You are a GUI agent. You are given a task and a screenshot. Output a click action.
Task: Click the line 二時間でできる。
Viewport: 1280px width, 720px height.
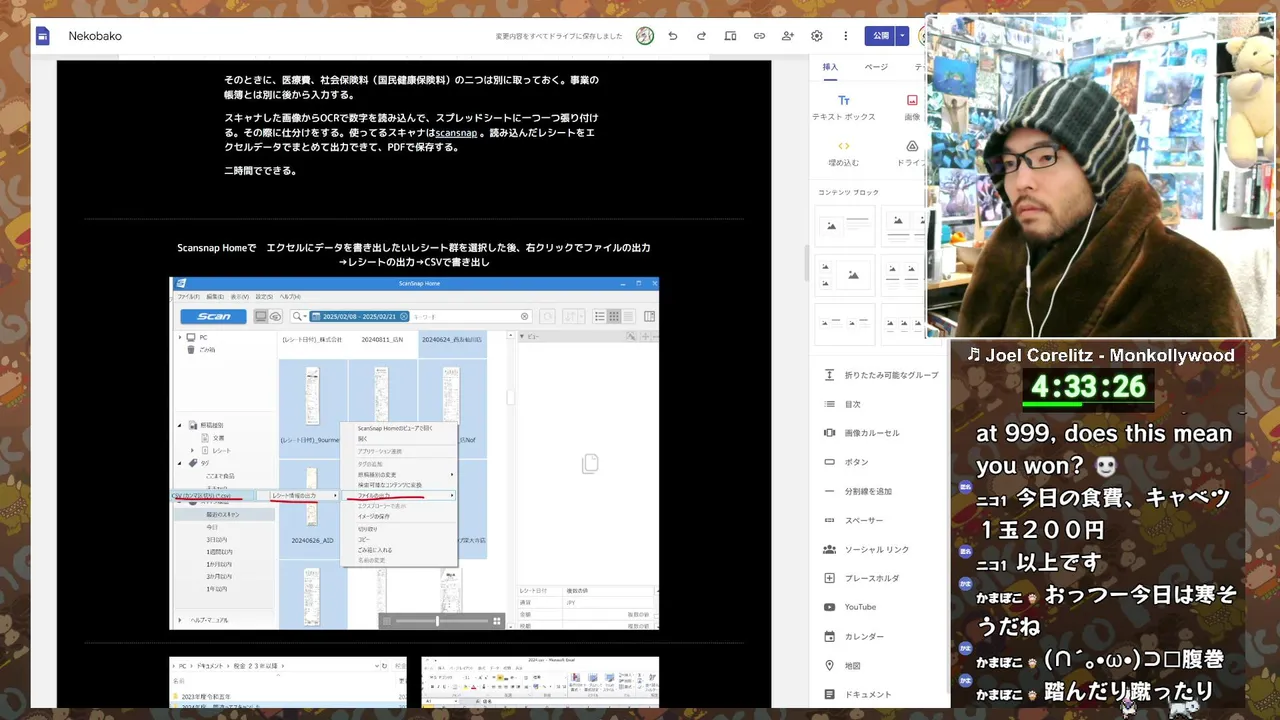coord(260,171)
